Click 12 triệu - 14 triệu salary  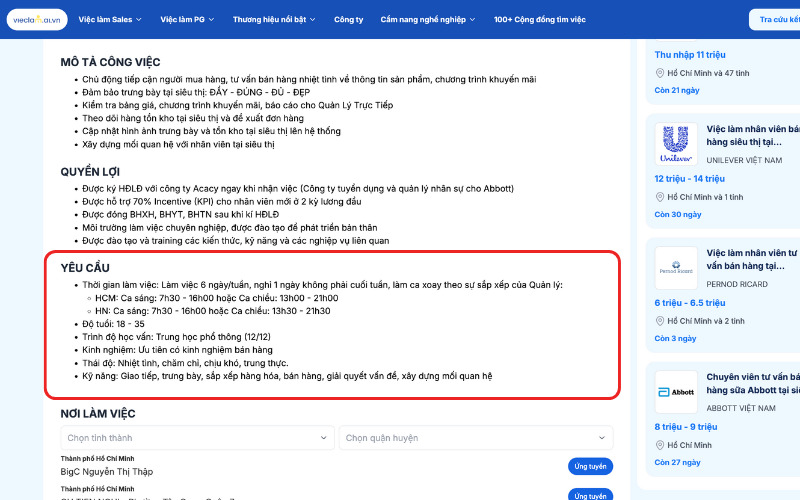click(x=689, y=179)
